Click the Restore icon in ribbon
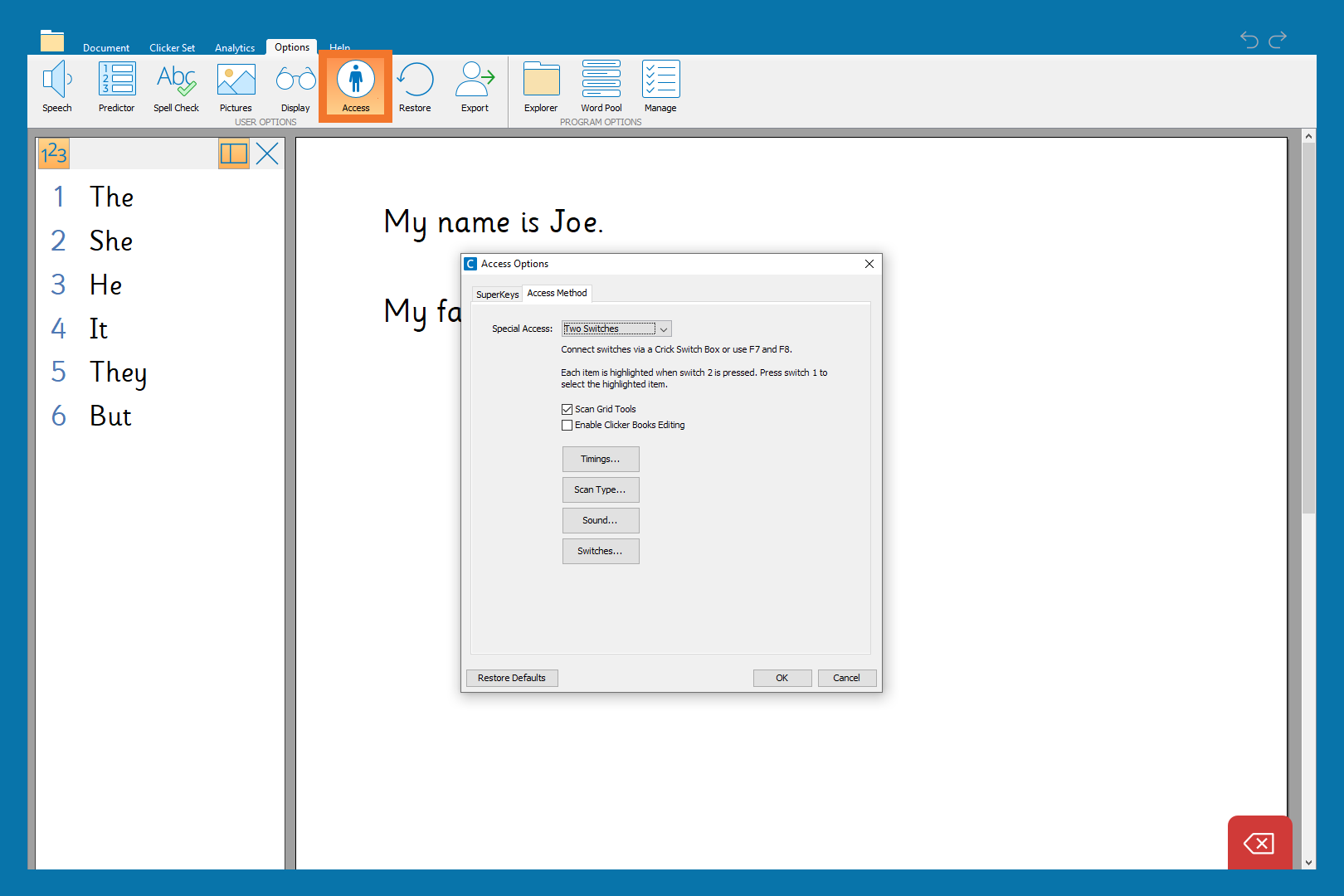This screenshot has width=1344, height=896. [415, 86]
